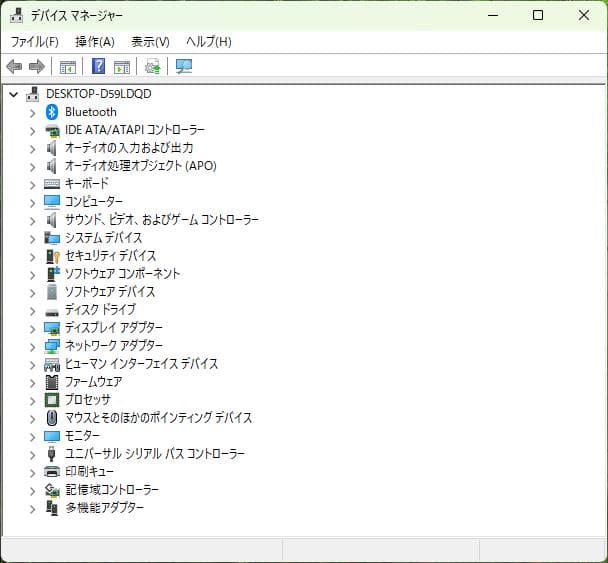The image size is (608, 563).
Task: Expand the システム デバイス category
Action: tap(33, 238)
